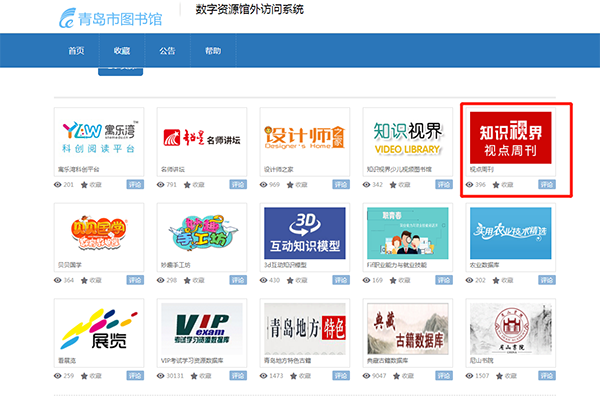The width and height of the screenshot is (600, 399).
Task: Click 评论 under 3d互动知识模型
Action: pos(341,280)
